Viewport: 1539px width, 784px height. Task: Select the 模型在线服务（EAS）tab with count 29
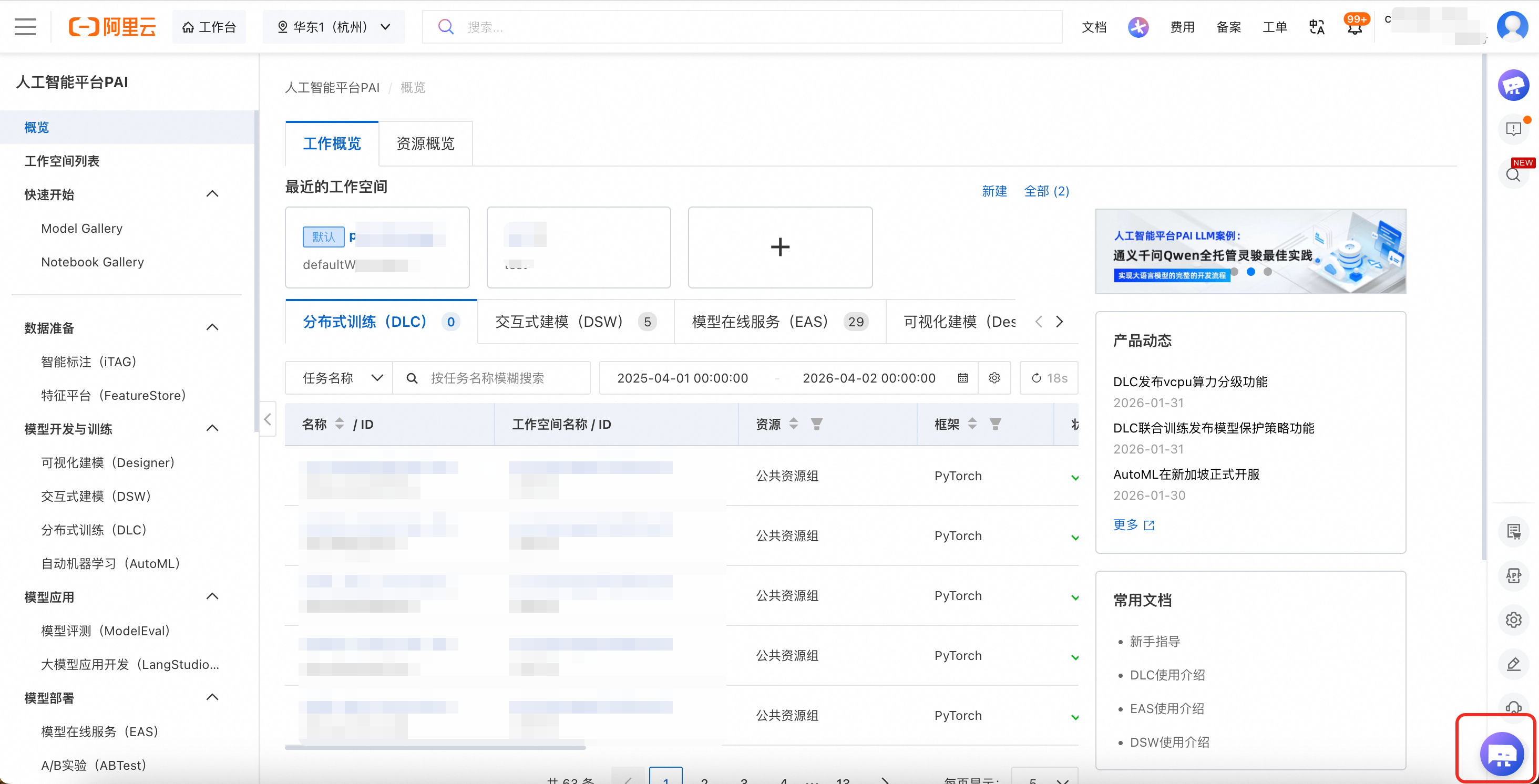tap(779, 322)
